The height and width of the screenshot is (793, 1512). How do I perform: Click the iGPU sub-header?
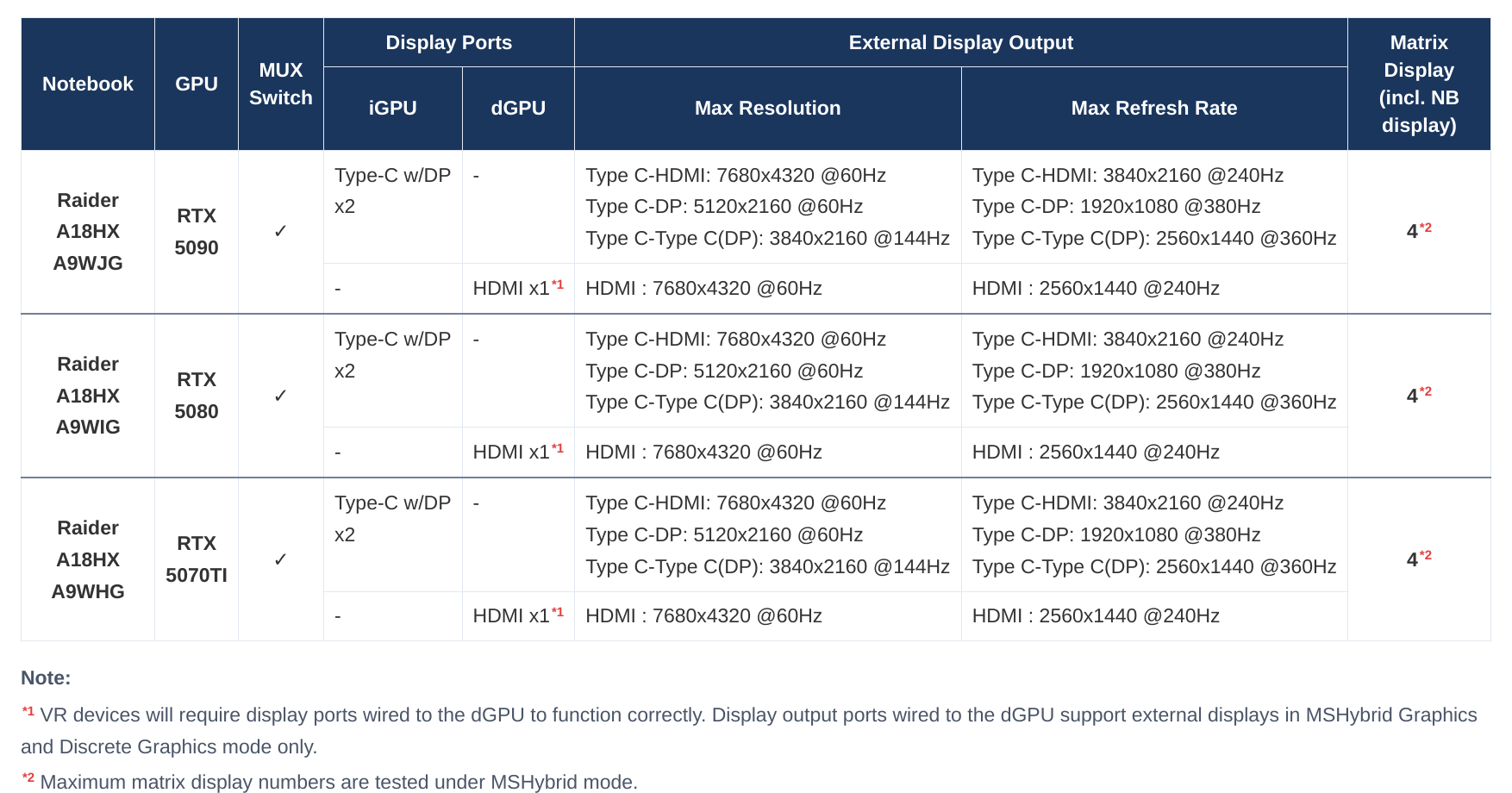pyautogui.click(x=393, y=109)
